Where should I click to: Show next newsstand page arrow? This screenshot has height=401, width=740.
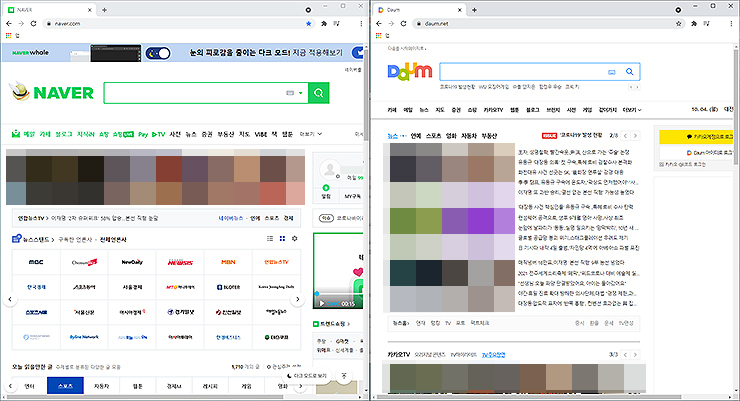(x=297, y=299)
